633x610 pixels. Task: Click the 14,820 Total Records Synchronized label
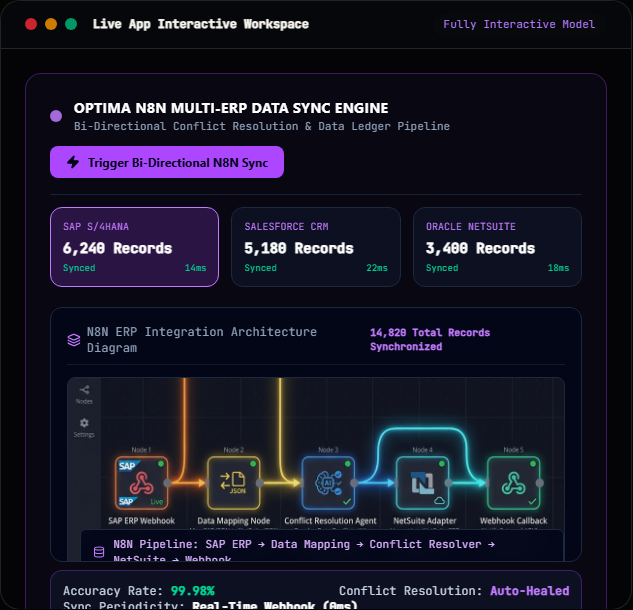[430, 340]
